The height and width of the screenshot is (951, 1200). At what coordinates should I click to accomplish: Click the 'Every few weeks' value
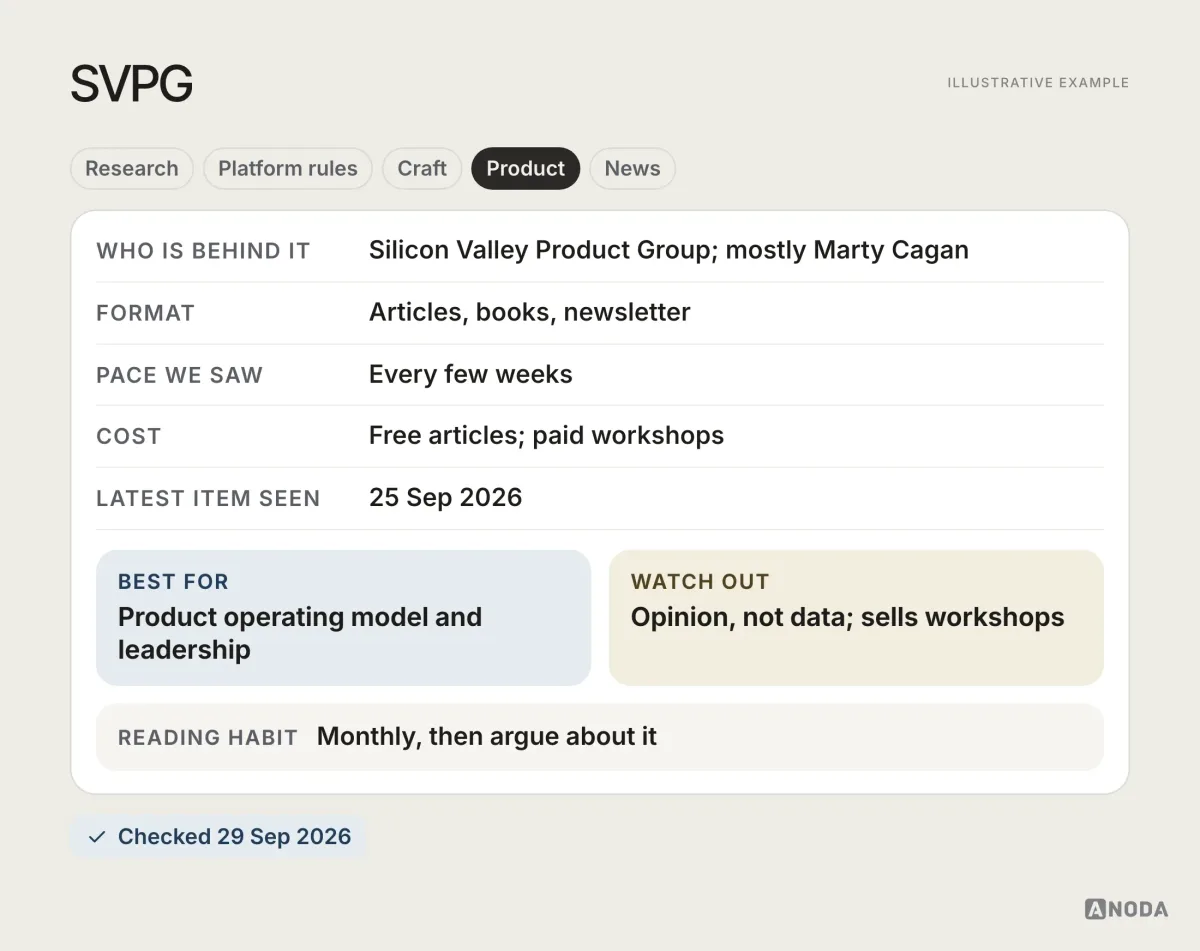point(471,374)
